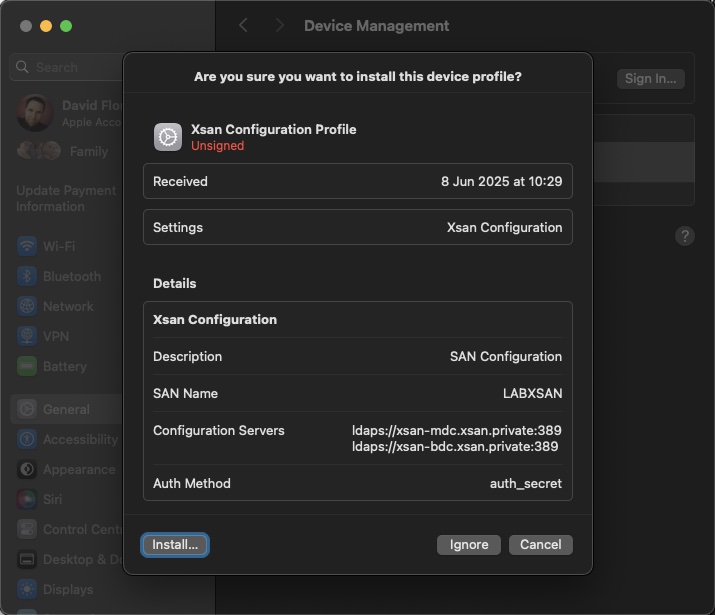Image resolution: width=715 pixels, height=615 pixels.
Task: Click the Received date 8 Jun 2025 at 10:29
Action: coord(502,181)
